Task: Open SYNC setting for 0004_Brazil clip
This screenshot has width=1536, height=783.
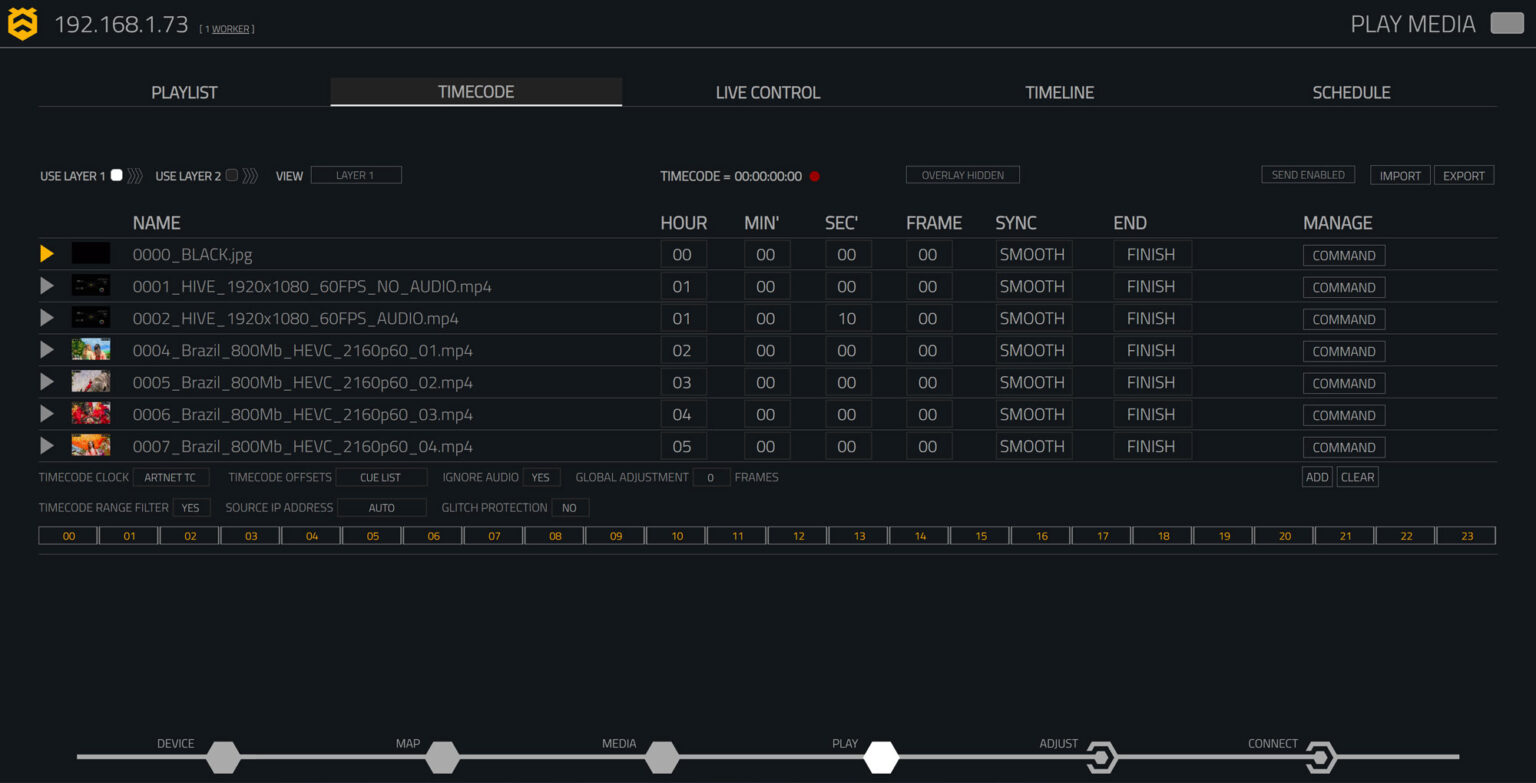Action: [x=1032, y=350]
